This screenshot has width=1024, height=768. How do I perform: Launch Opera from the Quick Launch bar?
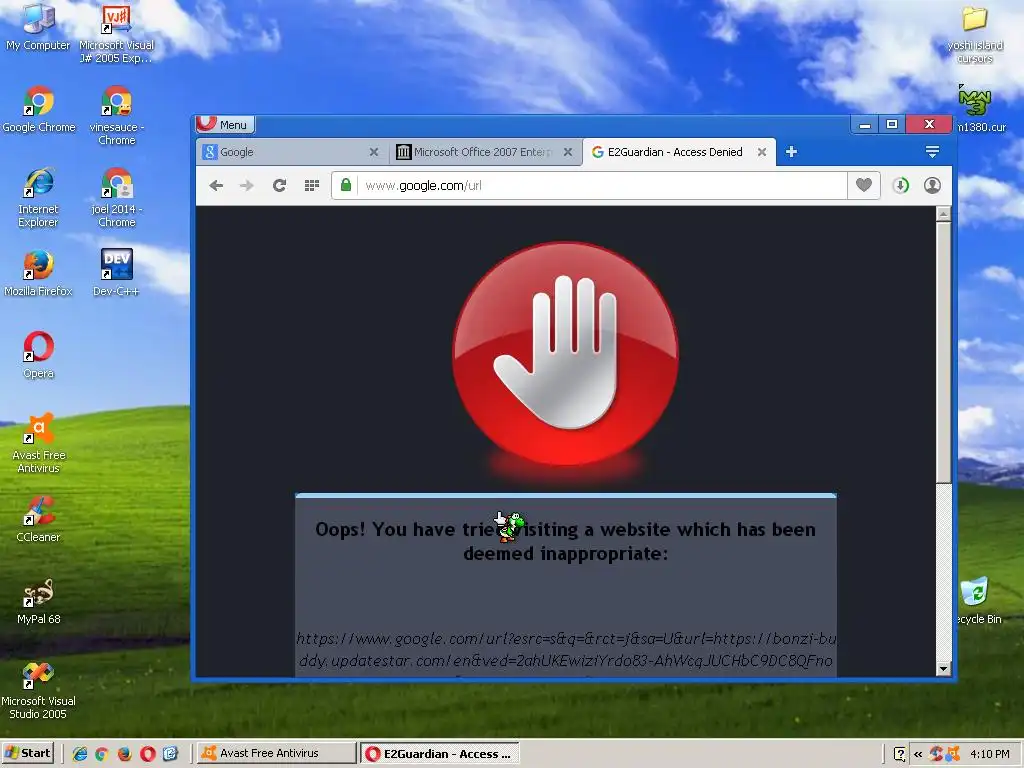pos(148,754)
